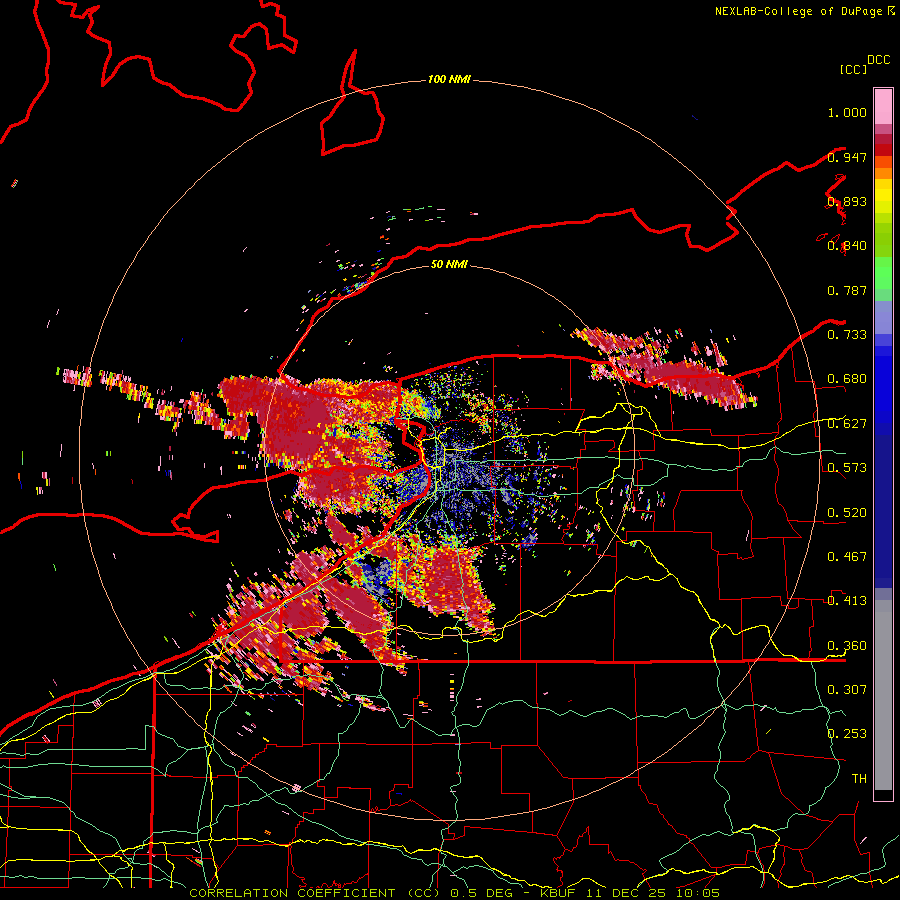This screenshot has width=900, height=900.
Task: Click the 0.467 value on color scale
Action: 847,557
